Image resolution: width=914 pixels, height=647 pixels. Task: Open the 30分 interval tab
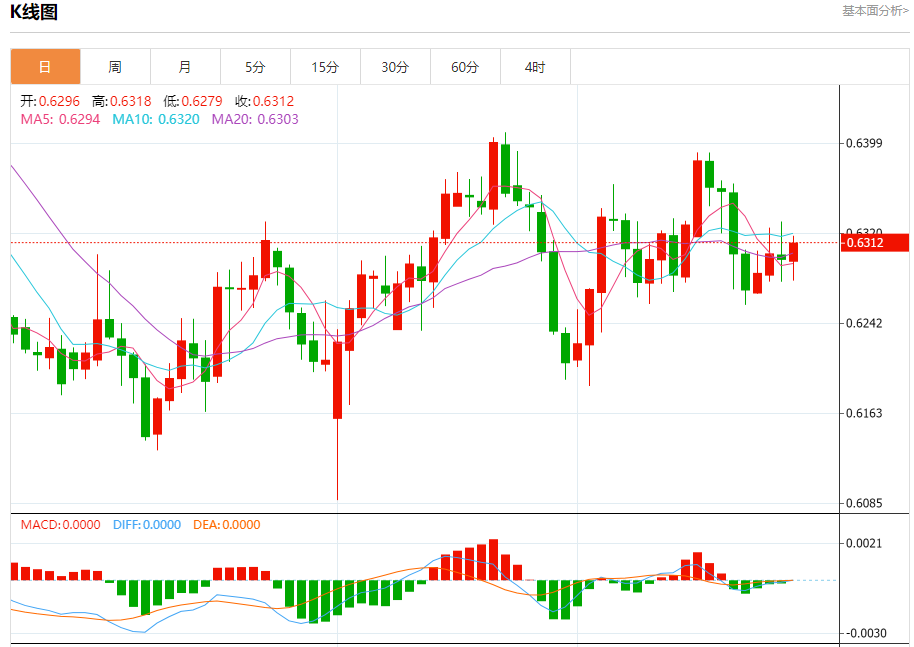[x=395, y=66]
